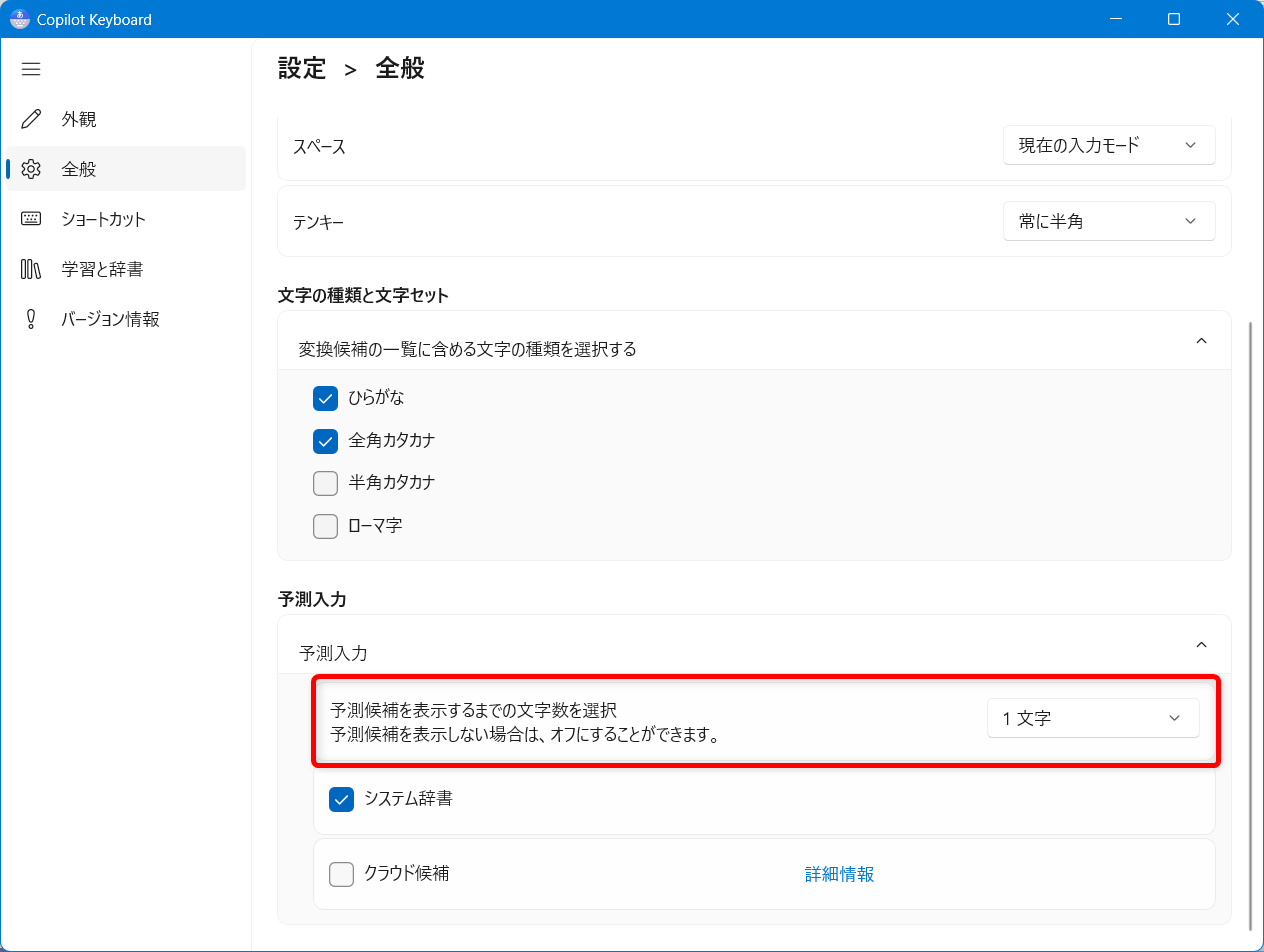Click the スペース row label
The height and width of the screenshot is (952, 1264).
click(x=319, y=147)
